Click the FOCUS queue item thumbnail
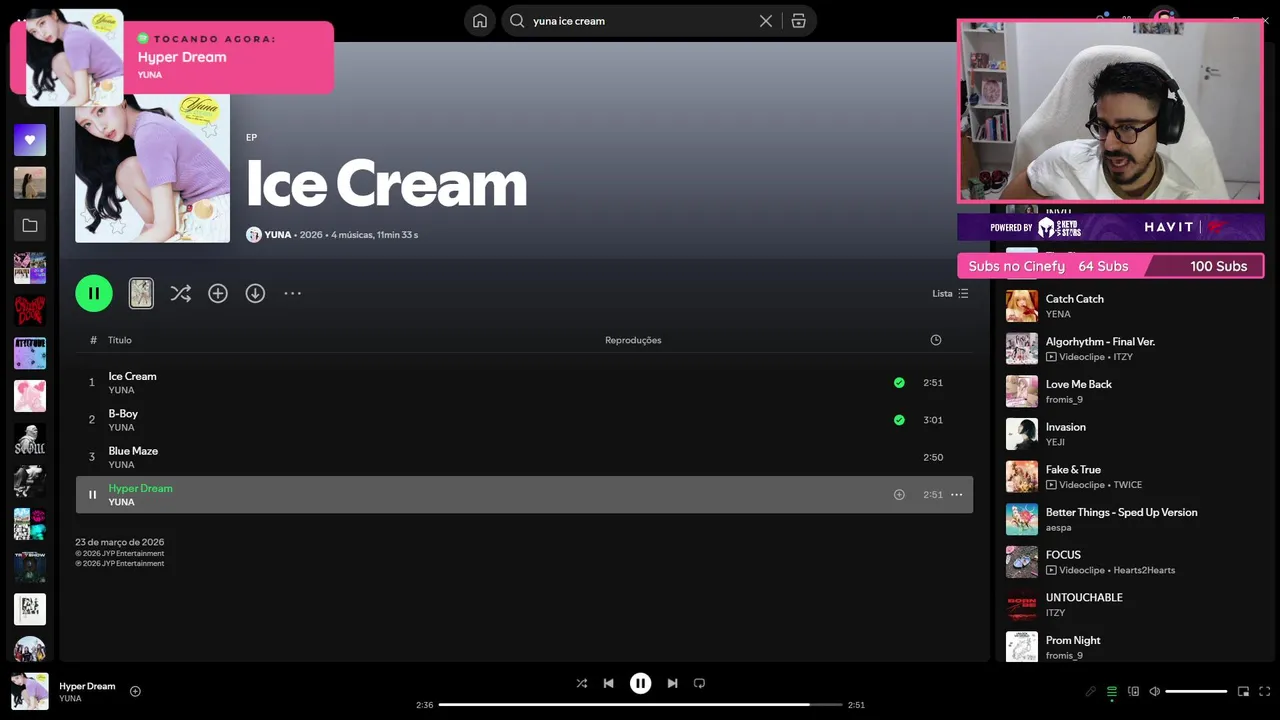 [x=1022, y=562]
